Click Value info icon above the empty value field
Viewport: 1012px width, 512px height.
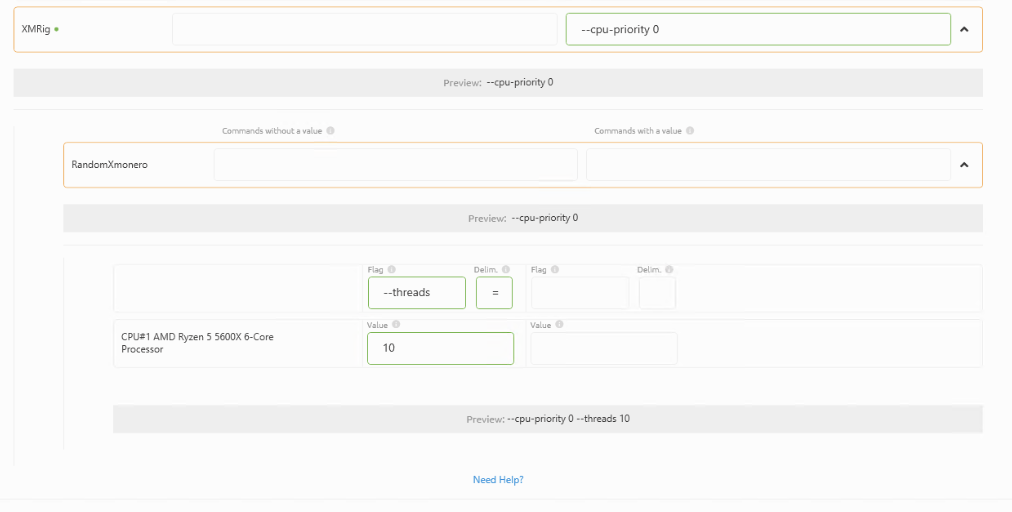point(559,324)
